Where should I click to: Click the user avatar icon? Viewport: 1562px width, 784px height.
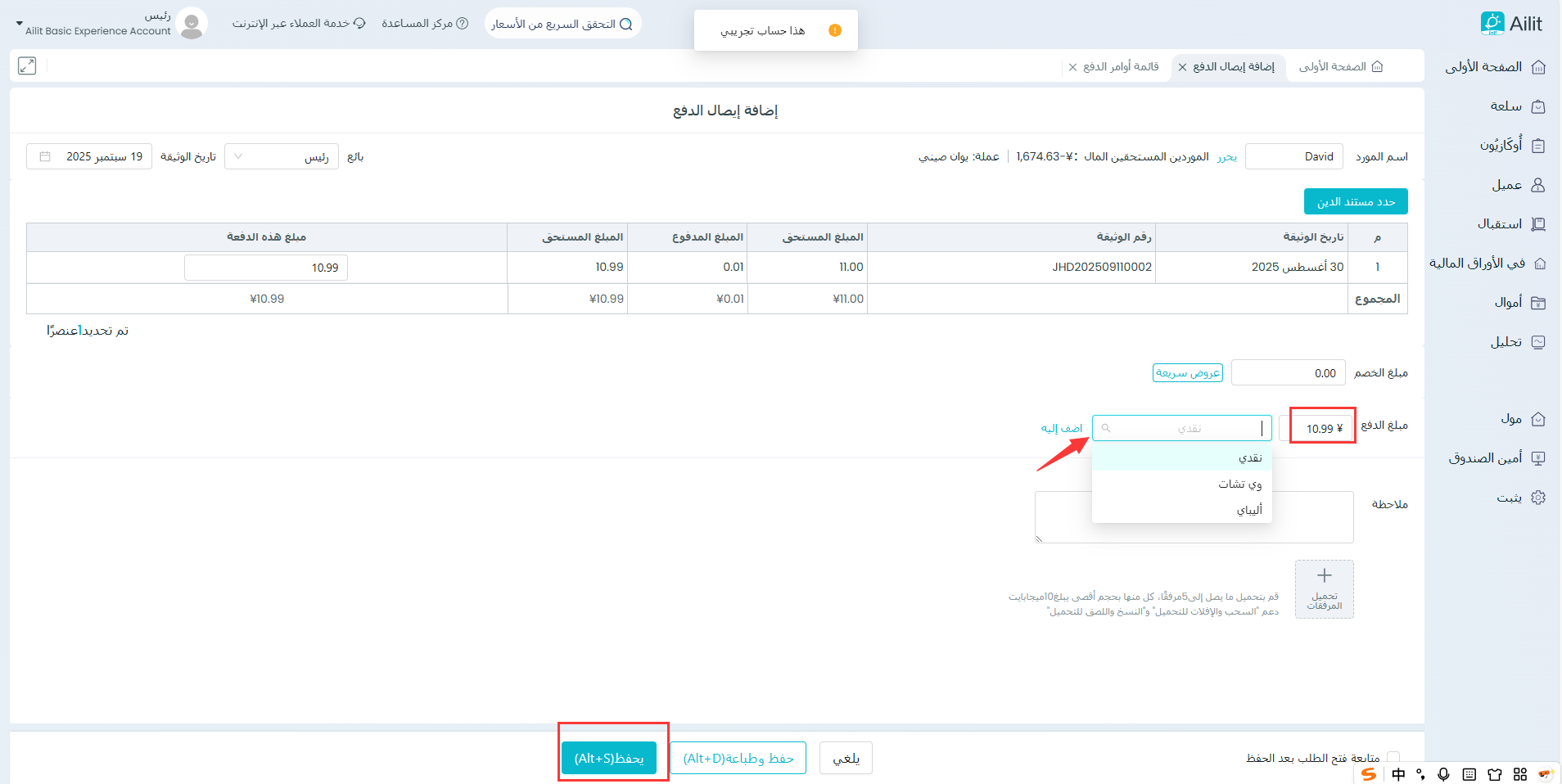(191, 24)
